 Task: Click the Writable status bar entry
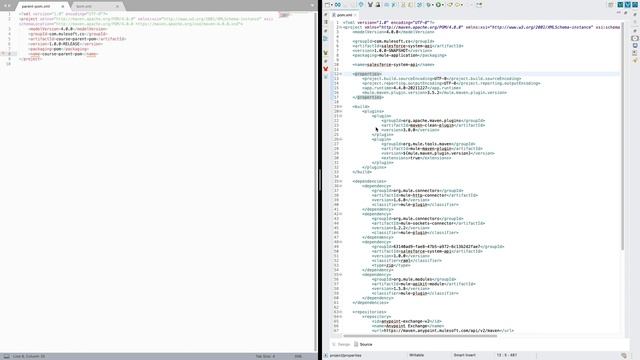pyautogui.click(x=417, y=356)
